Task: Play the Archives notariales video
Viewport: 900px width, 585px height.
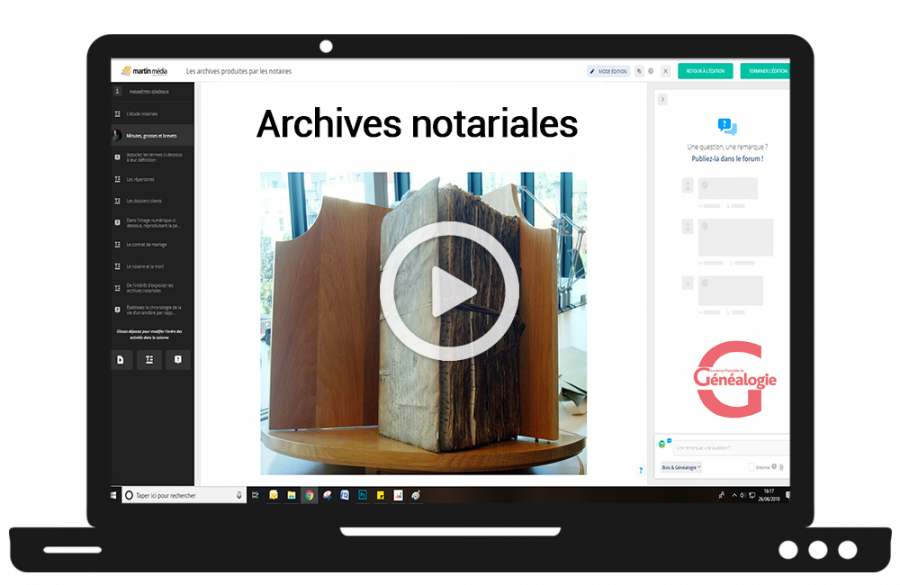Action: click(x=449, y=291)
